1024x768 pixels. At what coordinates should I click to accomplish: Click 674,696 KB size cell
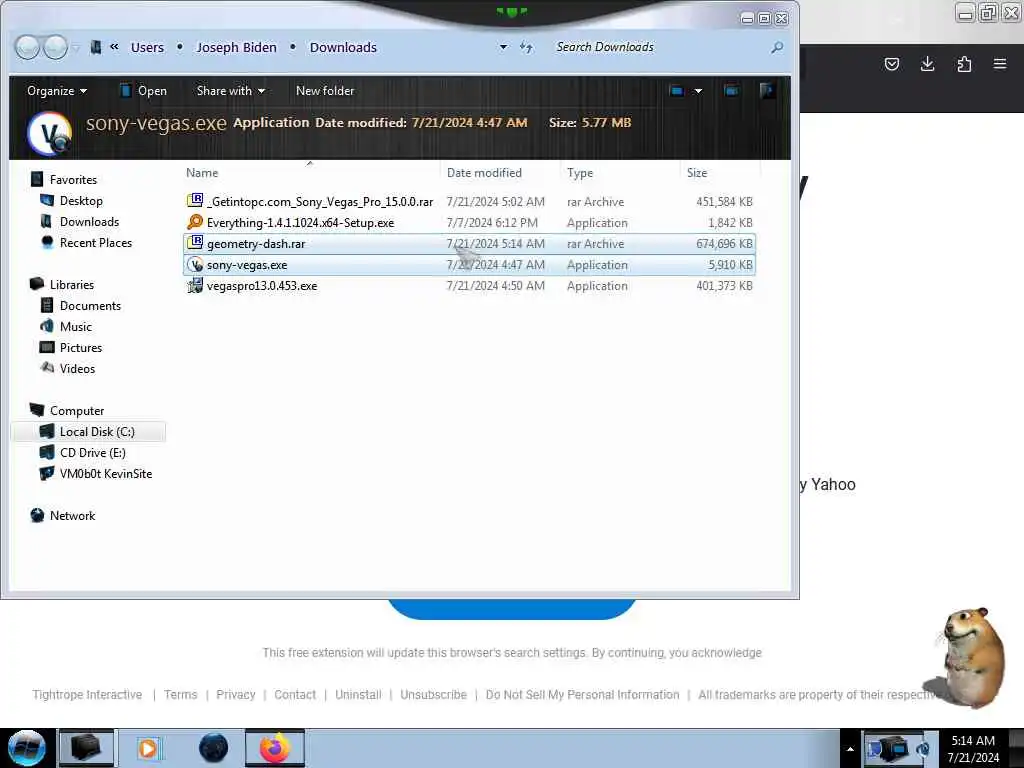pos(724,244)
